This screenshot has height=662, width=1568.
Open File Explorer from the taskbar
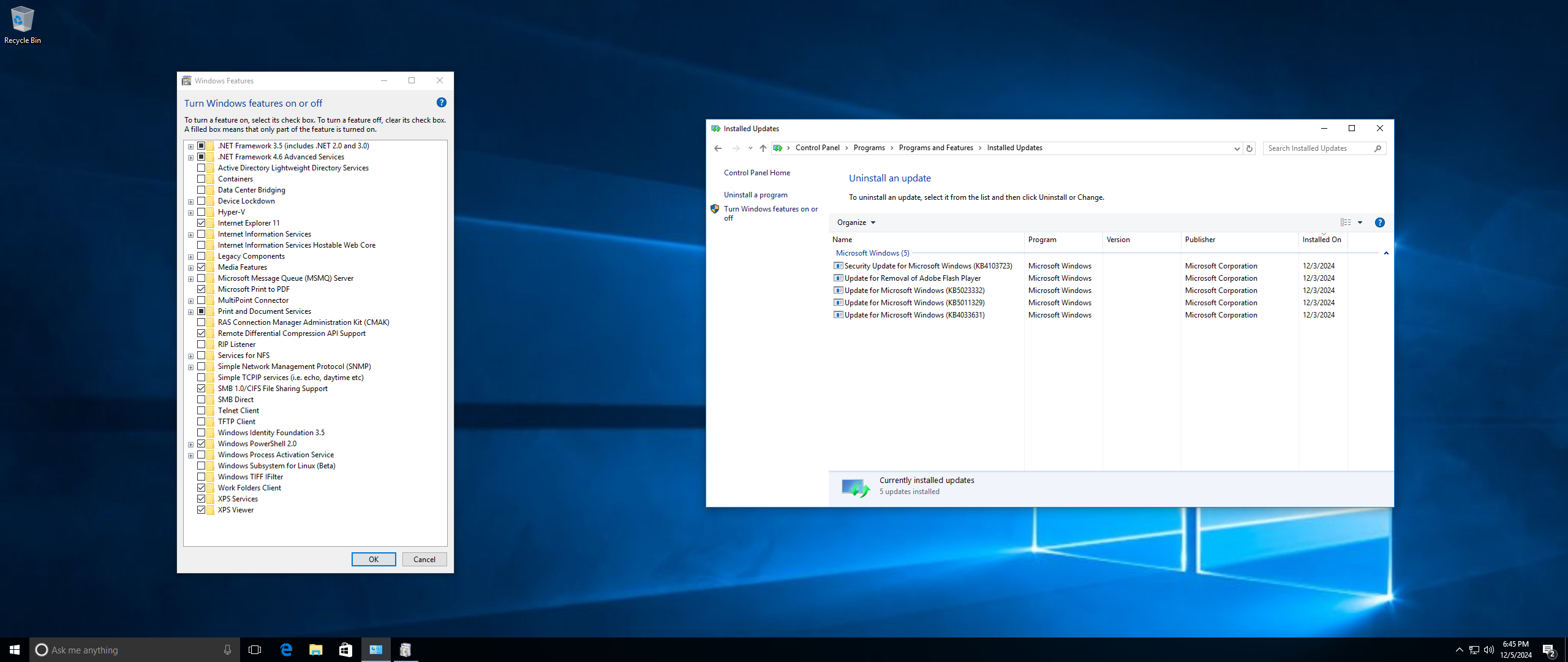(x=316, y=650)
